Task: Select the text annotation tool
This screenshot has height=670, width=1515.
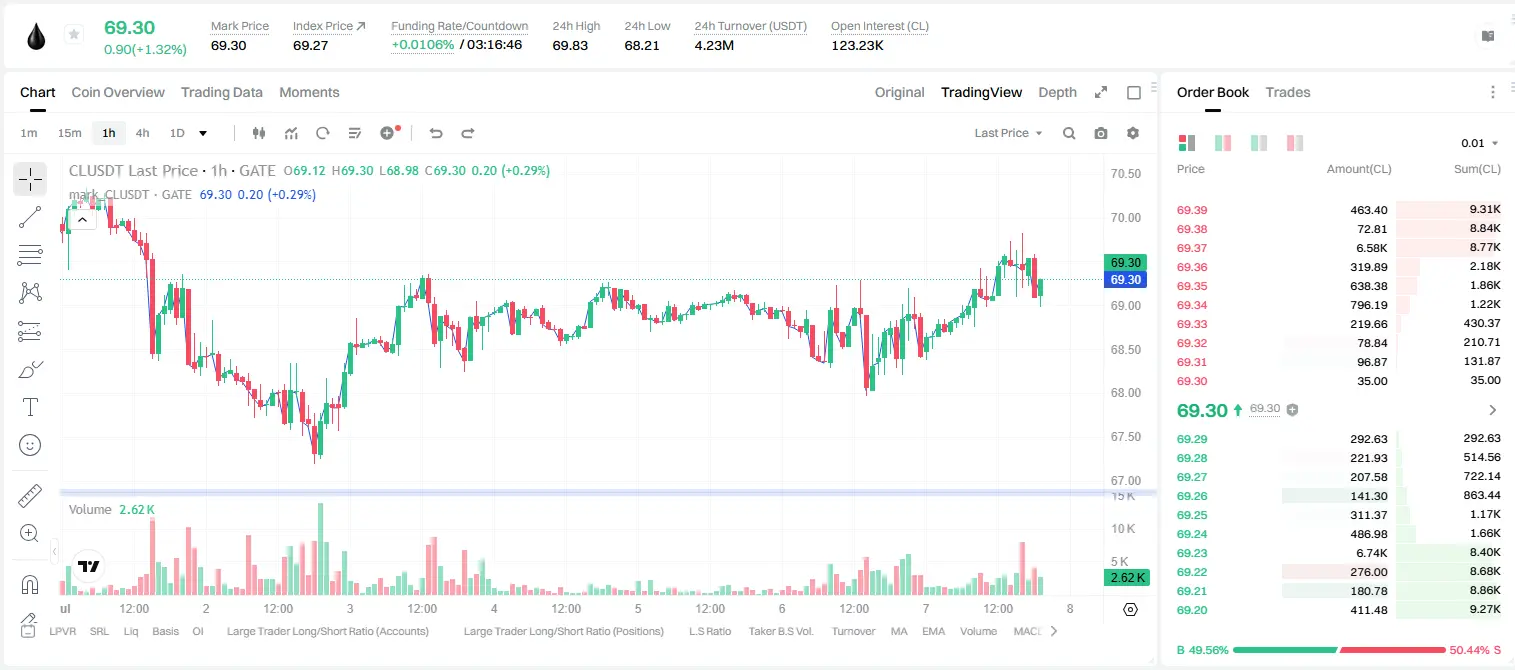Action: click(x=30, y=407)
